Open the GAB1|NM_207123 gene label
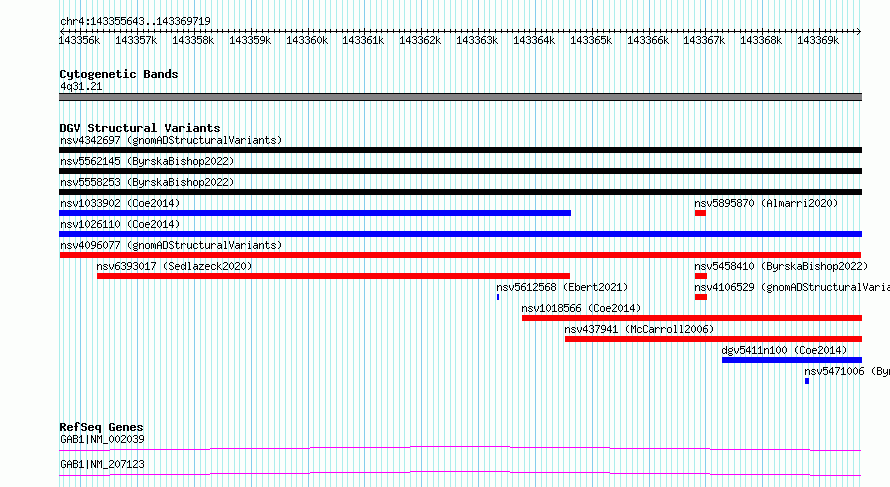 pos(102,464)
